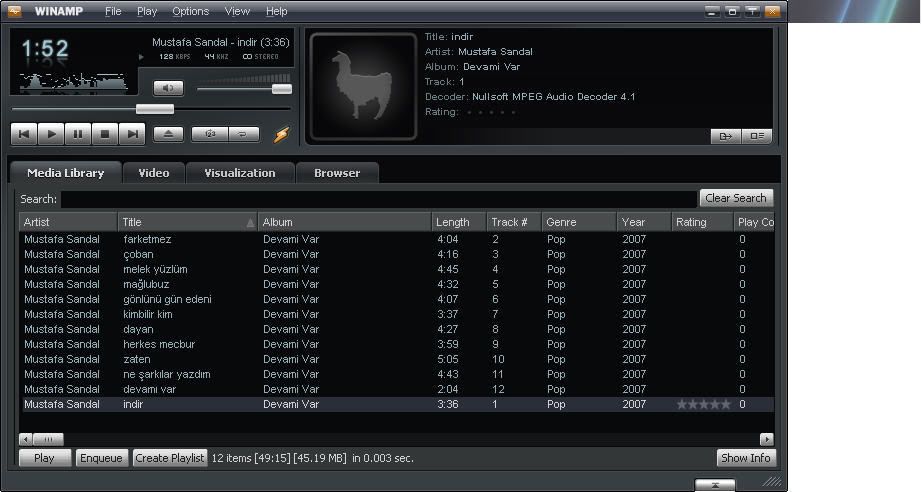Screen dimensions: 922x492
Task: Click the Clear Search button
Action: pyautogui.click(x=736, y=198)
